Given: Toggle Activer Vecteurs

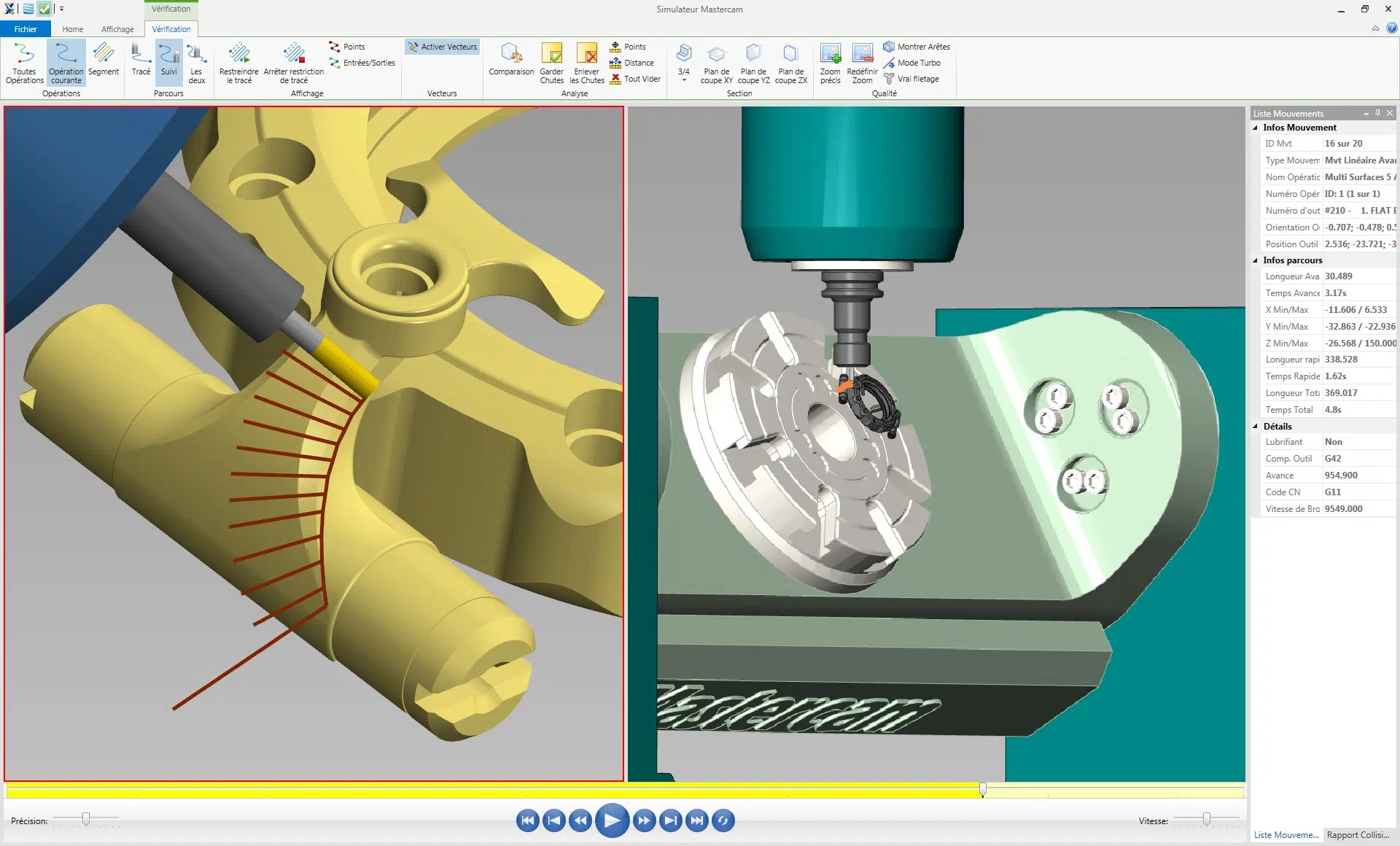Looking at the screenshot, I should tap(442, 47).
